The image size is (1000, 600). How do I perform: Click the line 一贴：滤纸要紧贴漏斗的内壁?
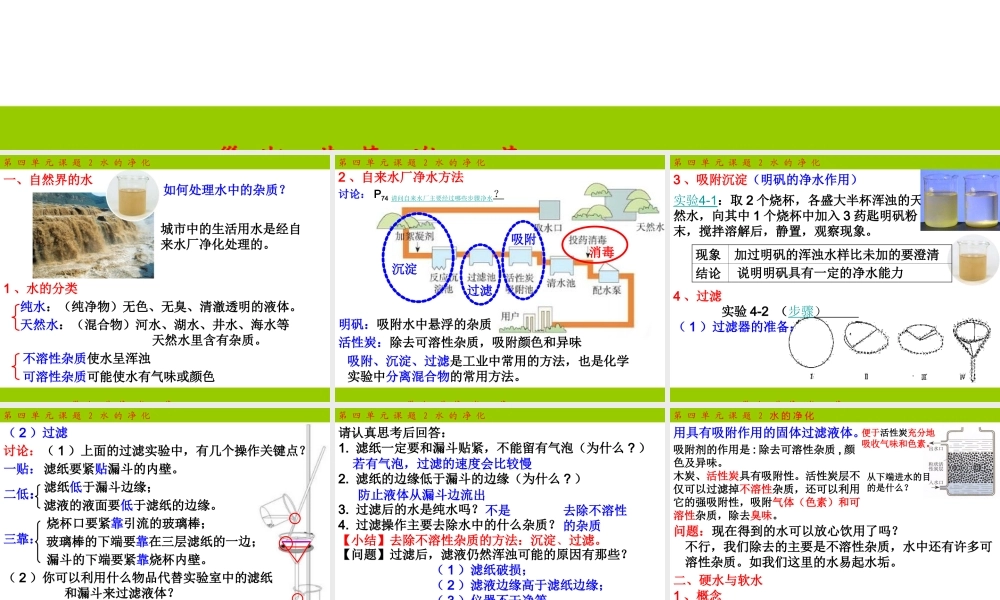(92, 469)
